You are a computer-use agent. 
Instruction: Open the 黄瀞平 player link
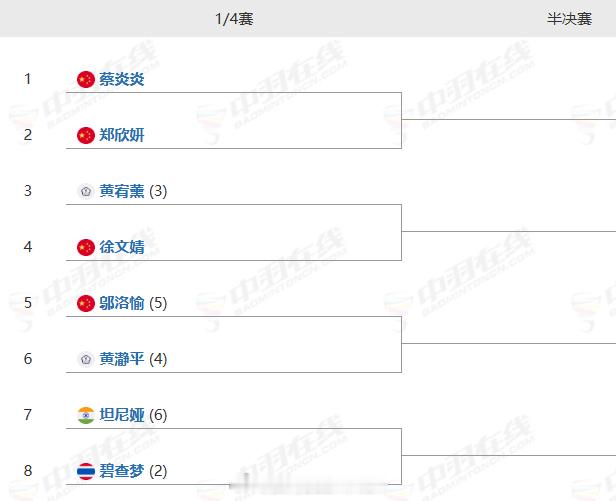(122, 359)
